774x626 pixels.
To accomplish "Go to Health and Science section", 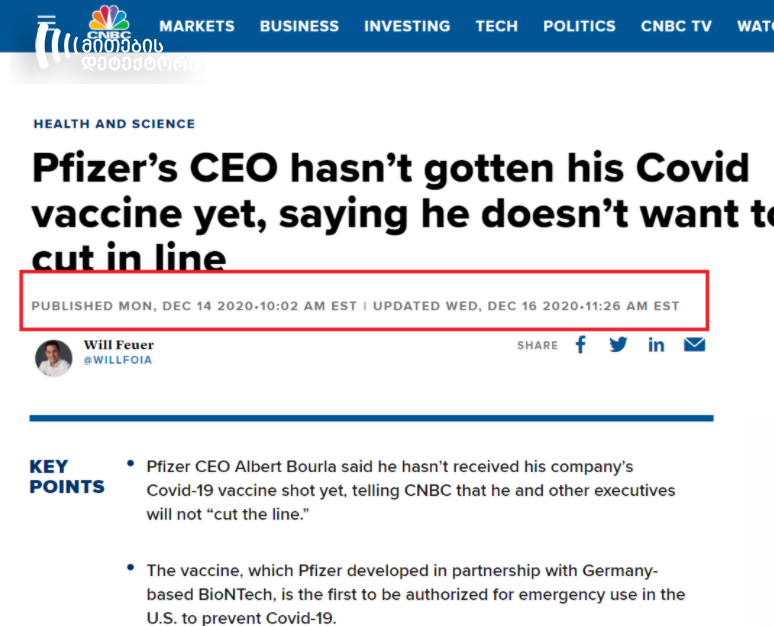I will point(115,123).
